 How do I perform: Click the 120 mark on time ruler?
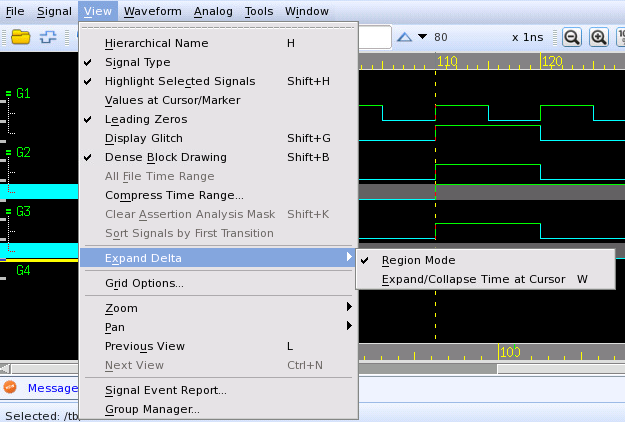(552, 61)
